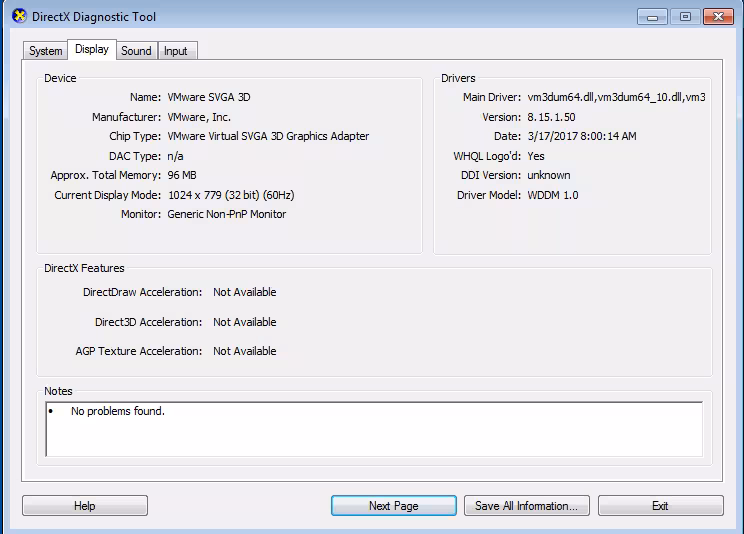
Task: Close the window with the red X
Action: tap(718, 17)
